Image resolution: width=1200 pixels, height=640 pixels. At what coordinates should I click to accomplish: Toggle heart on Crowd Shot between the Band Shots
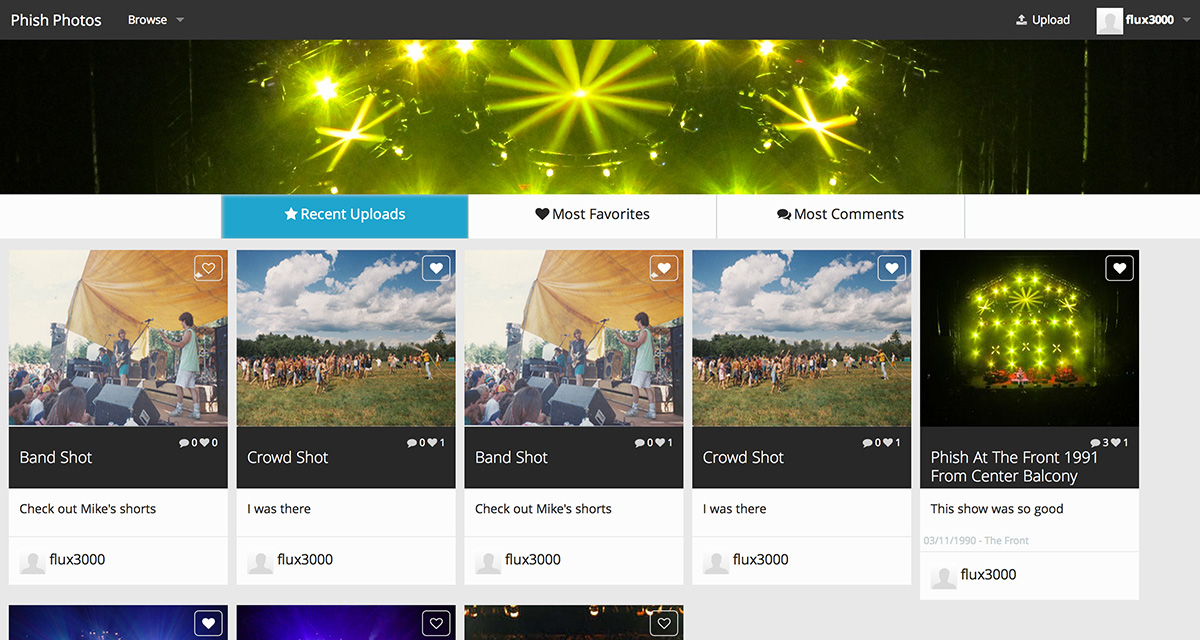point(436,268)
